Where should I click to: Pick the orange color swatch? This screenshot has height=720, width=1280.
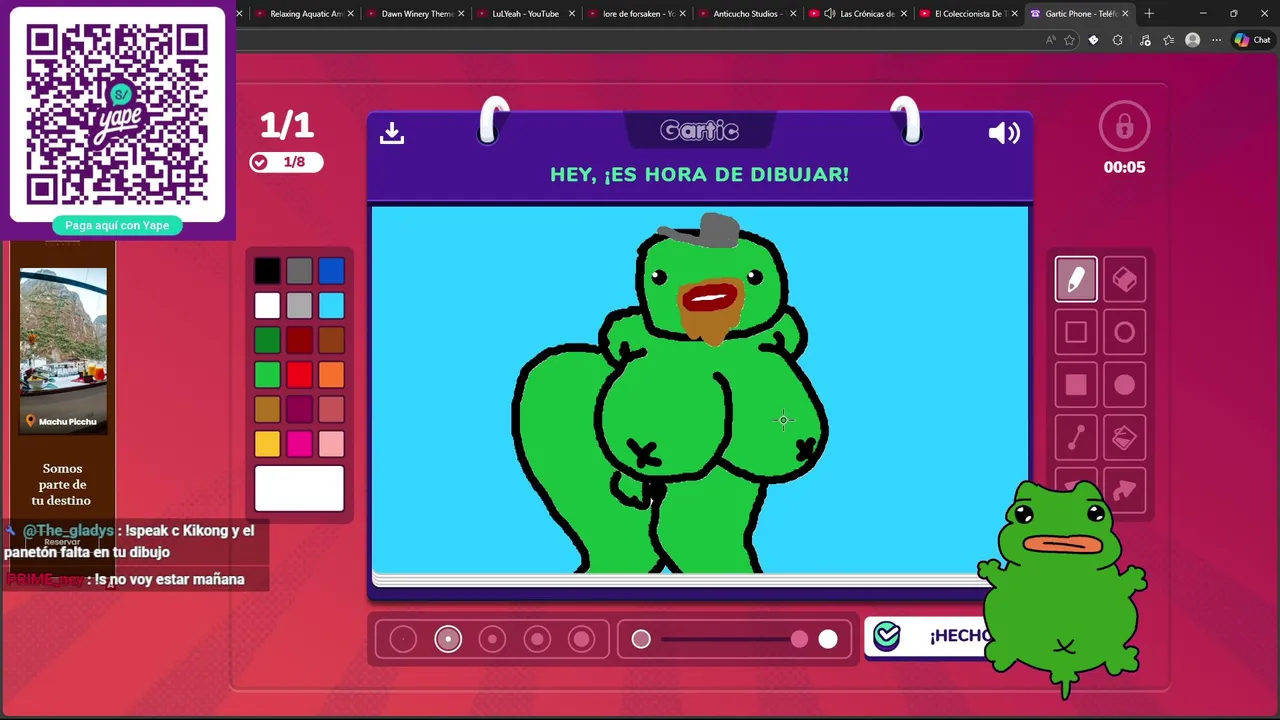coord(331,375)
